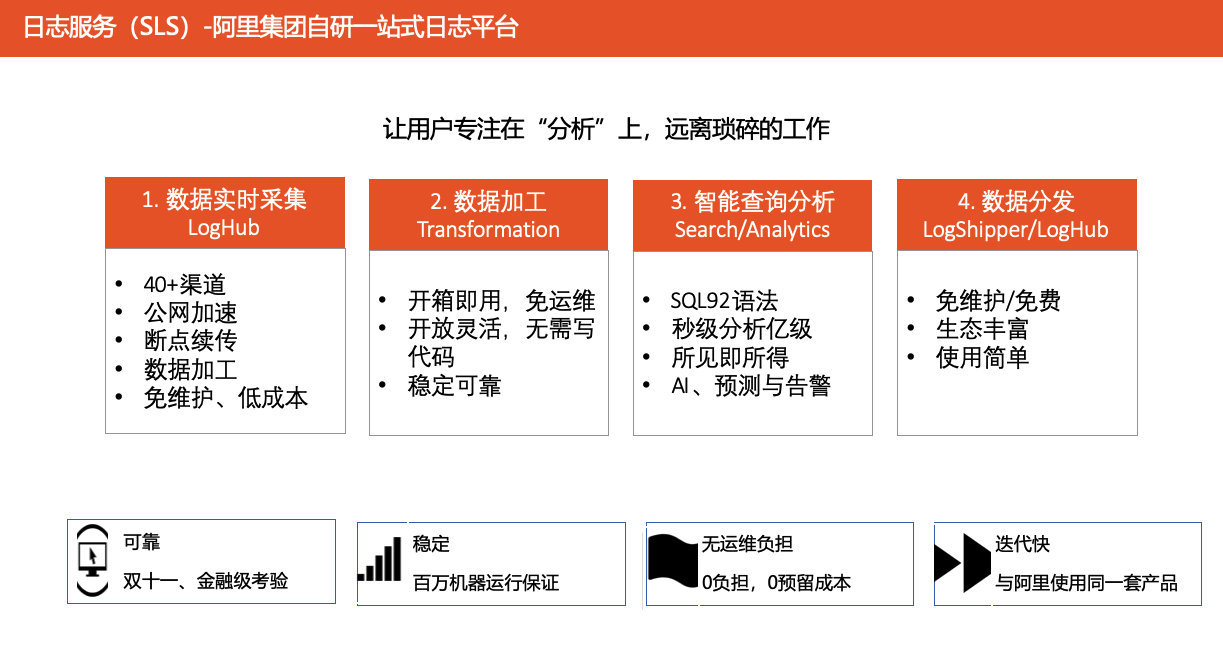
Task: Click the monitor icon beside 可靠
Action: (92, 561)
